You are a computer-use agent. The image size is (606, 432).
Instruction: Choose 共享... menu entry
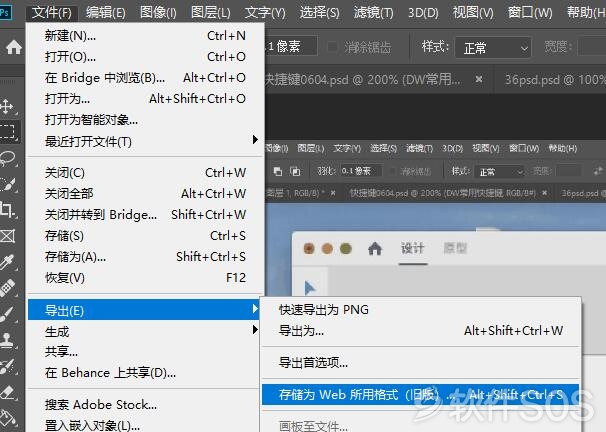click(144, 352)
